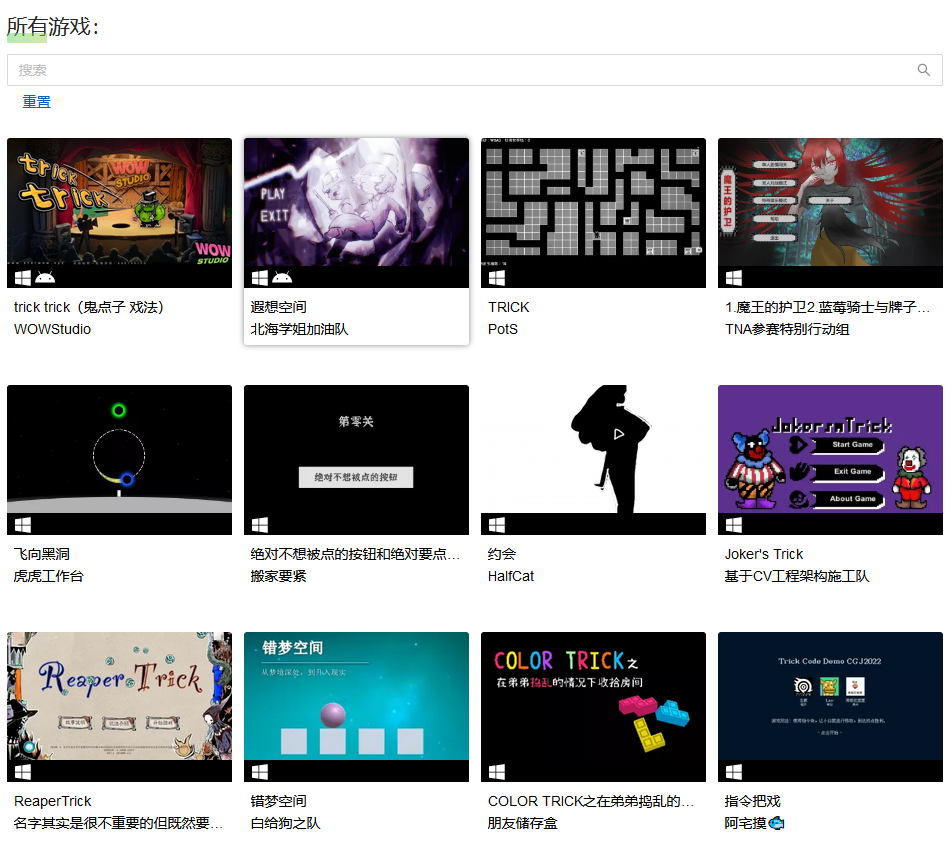Click the Windows icon on Joker's Trick card
The image size is (951, 858).
732,525
